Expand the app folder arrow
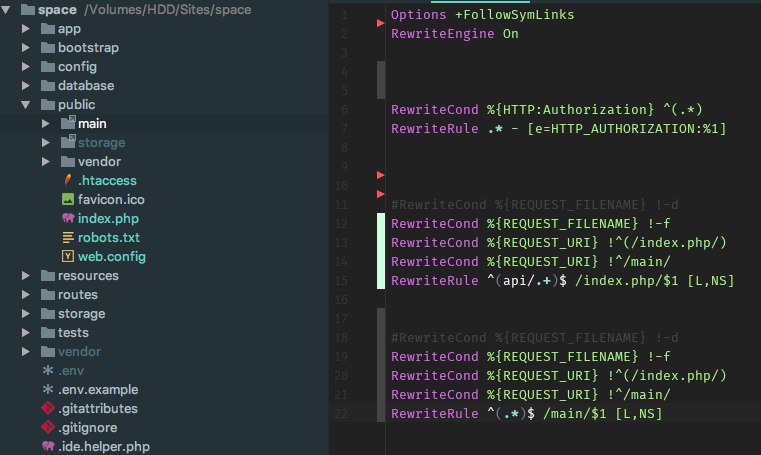The height and width of the screenshot is (455, 761). tap(26, 29)
